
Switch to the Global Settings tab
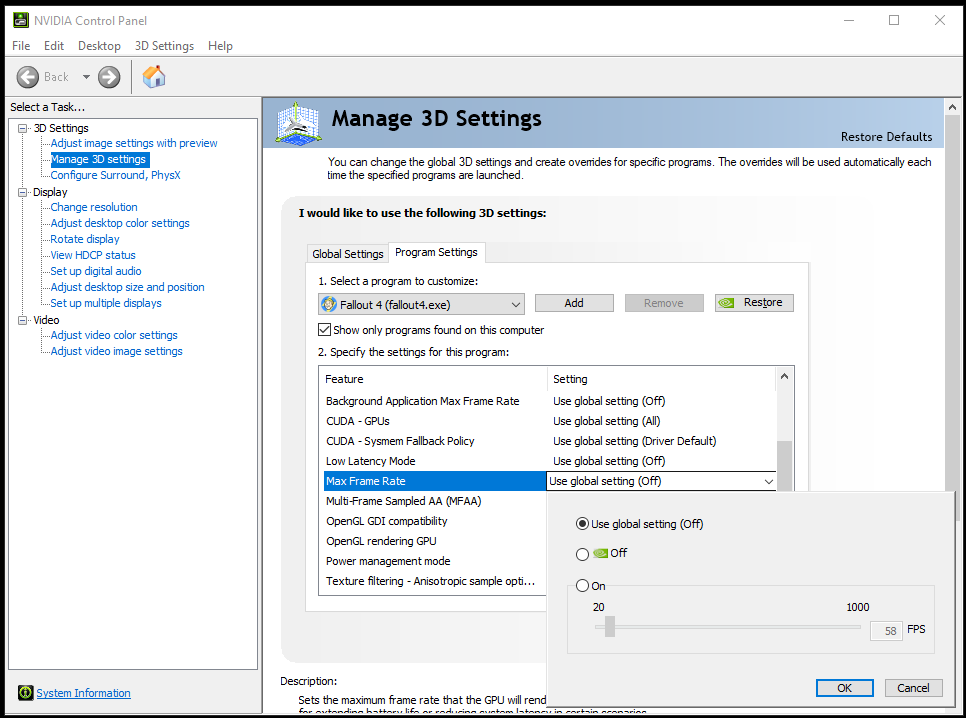click(x=347, y=254)
